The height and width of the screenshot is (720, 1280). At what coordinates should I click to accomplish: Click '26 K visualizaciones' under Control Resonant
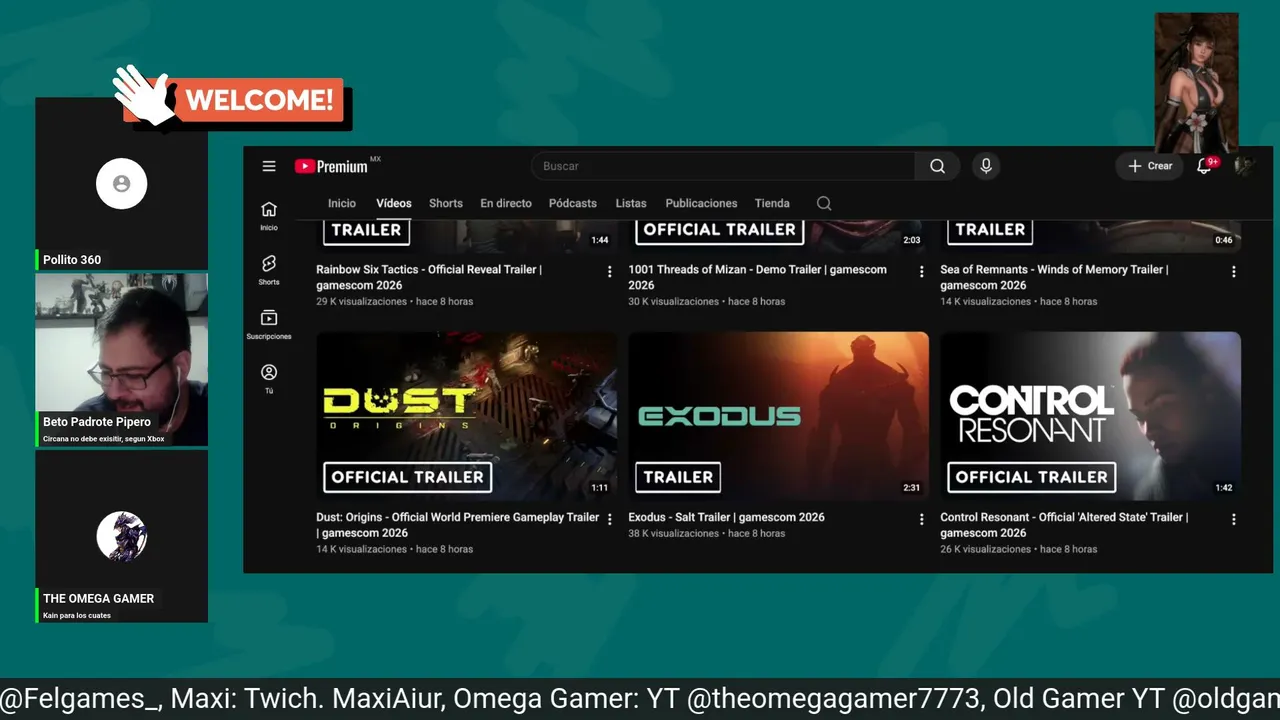point(985,549)
